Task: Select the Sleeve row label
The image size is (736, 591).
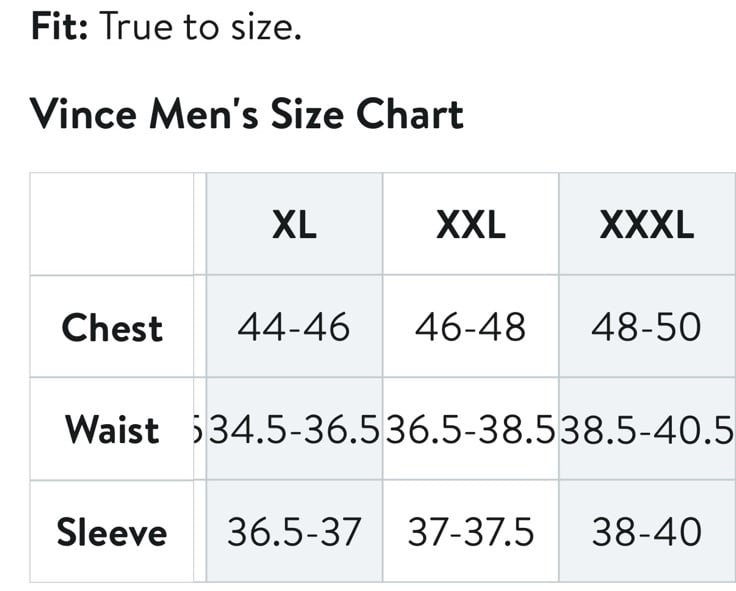Action: tap(112, 532)
